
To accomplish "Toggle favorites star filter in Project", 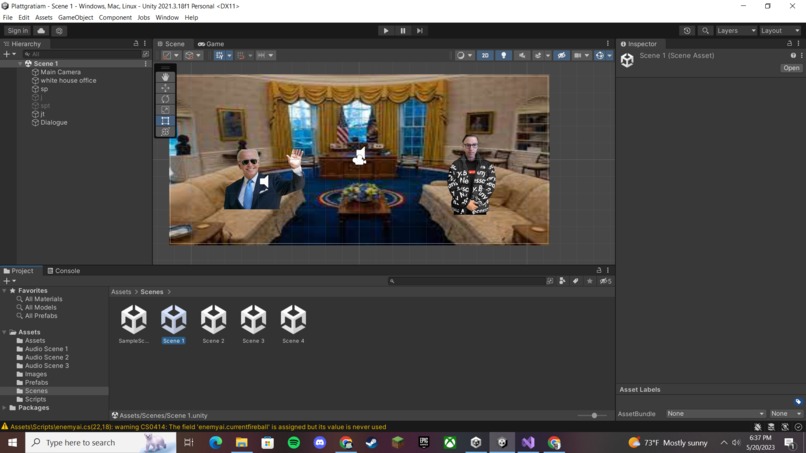I will 590,281.
